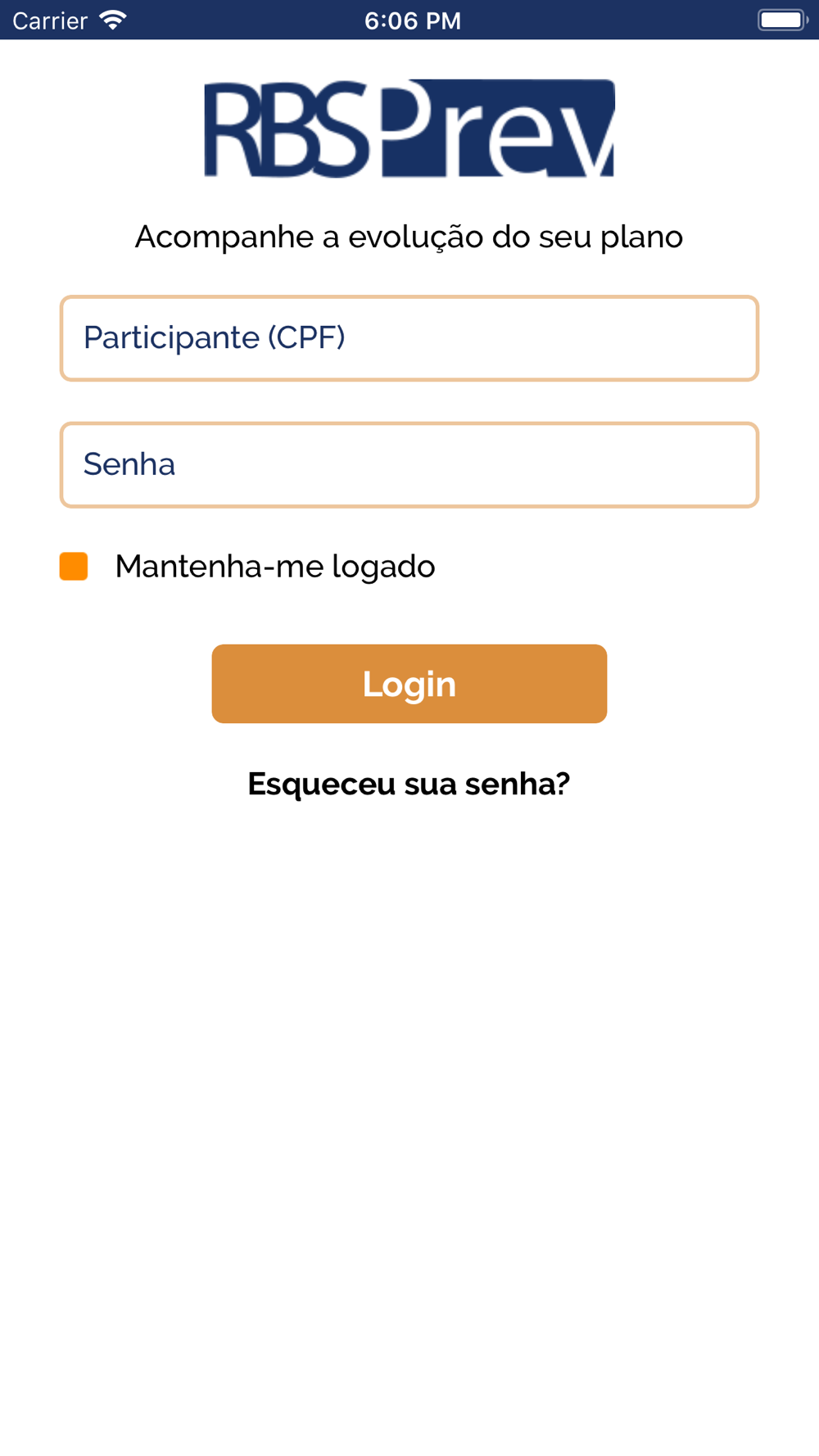
Task: Click the 'Participante (CPF)' placeholder text
Action: click(x=215, y=337)
